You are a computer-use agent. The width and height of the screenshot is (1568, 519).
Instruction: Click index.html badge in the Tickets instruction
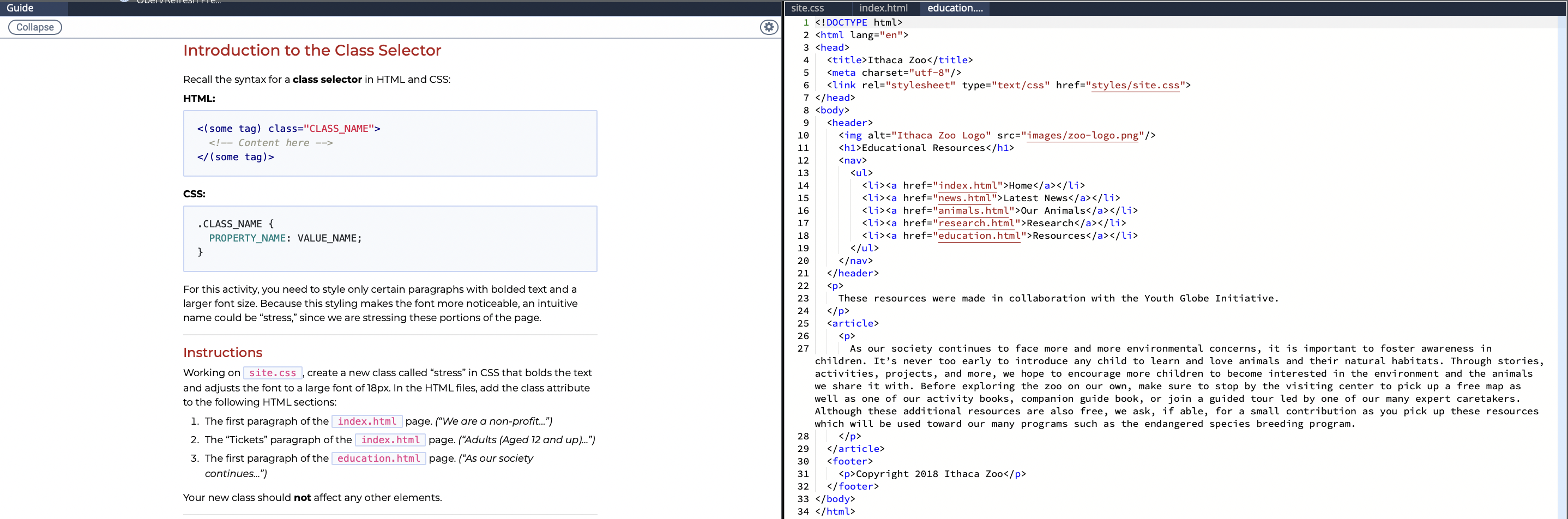coord(390,439)
